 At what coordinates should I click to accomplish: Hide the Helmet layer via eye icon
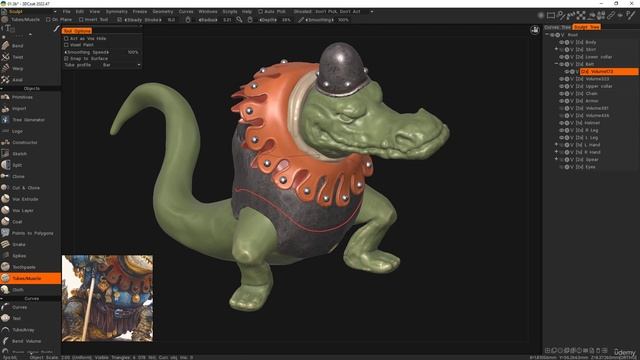tap(562, 123)
